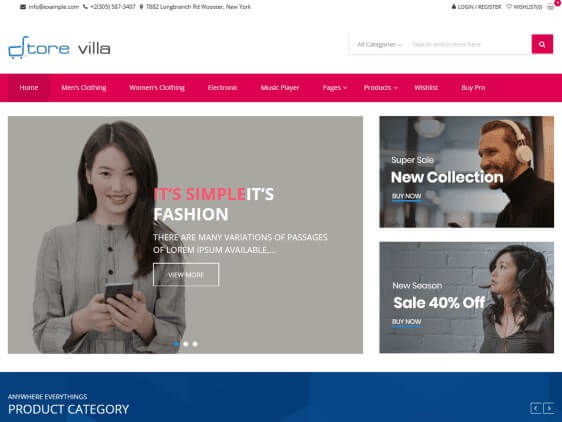Select the third slider dot
The height and width of the screenshot is (422, 562).
(x=195, y=344)
